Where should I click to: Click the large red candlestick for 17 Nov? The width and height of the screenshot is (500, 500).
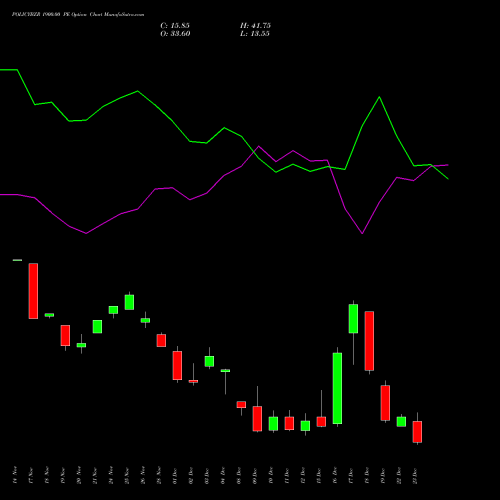click(x=33, y=291)
